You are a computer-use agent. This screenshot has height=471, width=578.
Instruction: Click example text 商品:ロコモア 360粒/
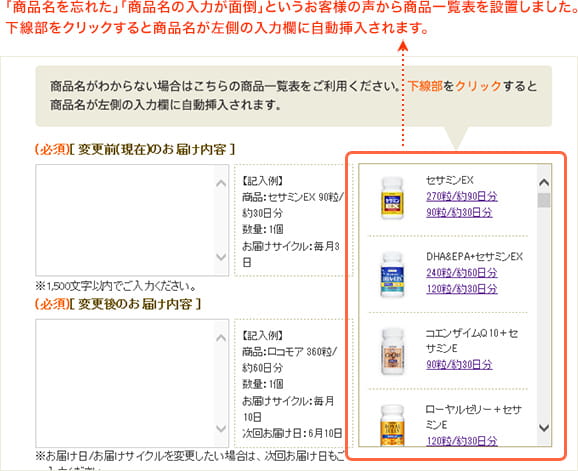coord(289,352)
